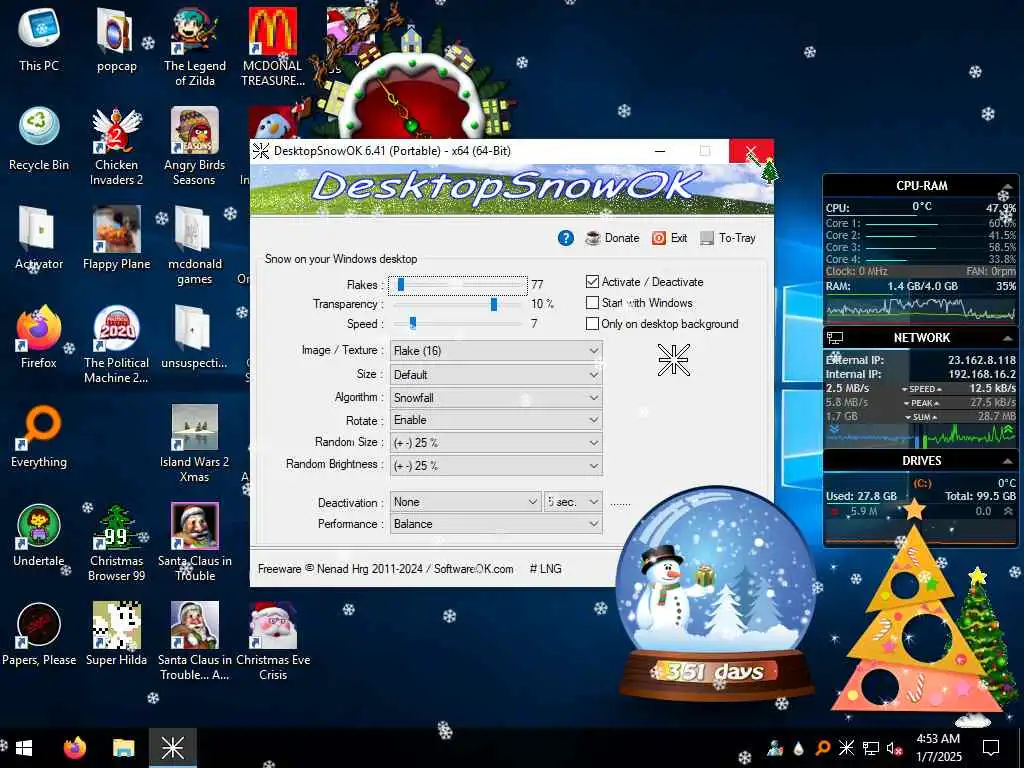1024x768 pixels.
Task: Click the DesktopSnowOK banner image
Action: pyautogui.click(x=511, y=189)
